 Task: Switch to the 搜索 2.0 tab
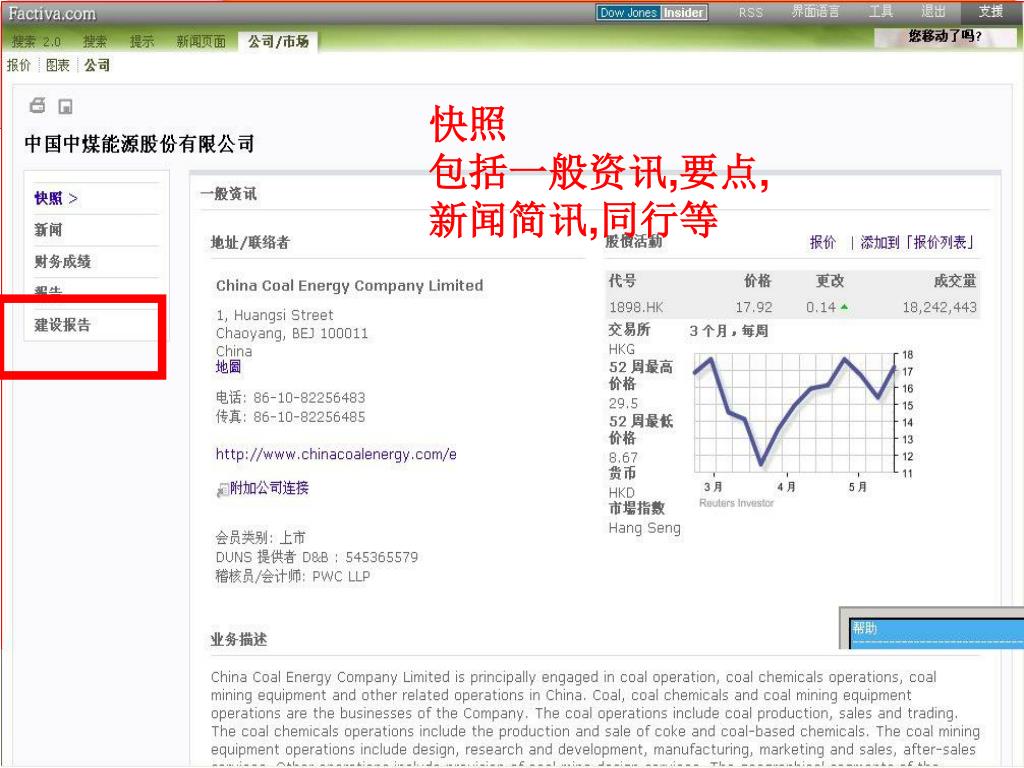click(x=37, y=42)
